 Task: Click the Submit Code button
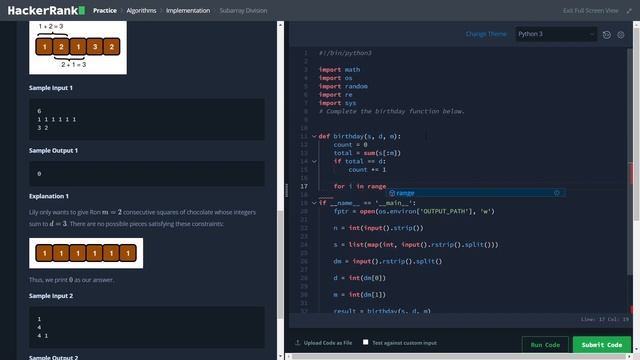tap(602, 344)
